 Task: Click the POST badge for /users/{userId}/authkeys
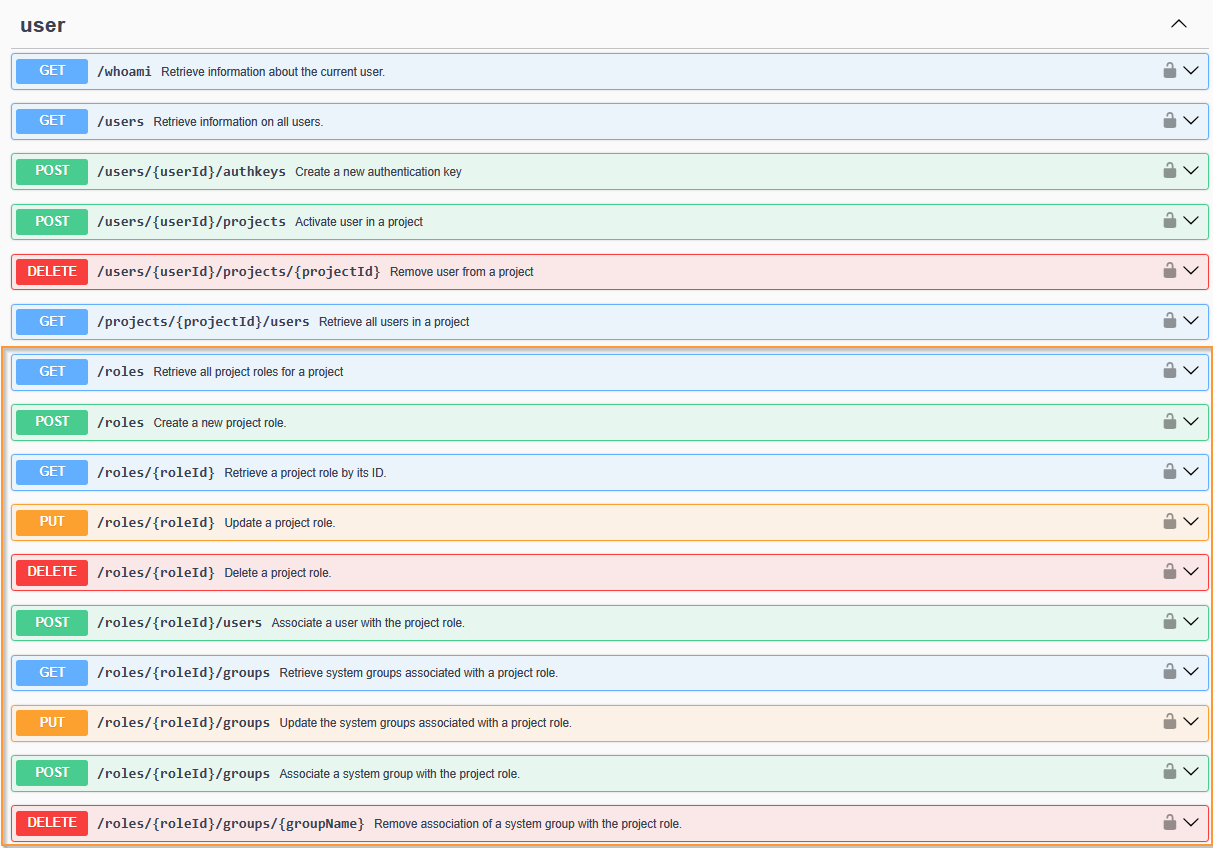52,171
